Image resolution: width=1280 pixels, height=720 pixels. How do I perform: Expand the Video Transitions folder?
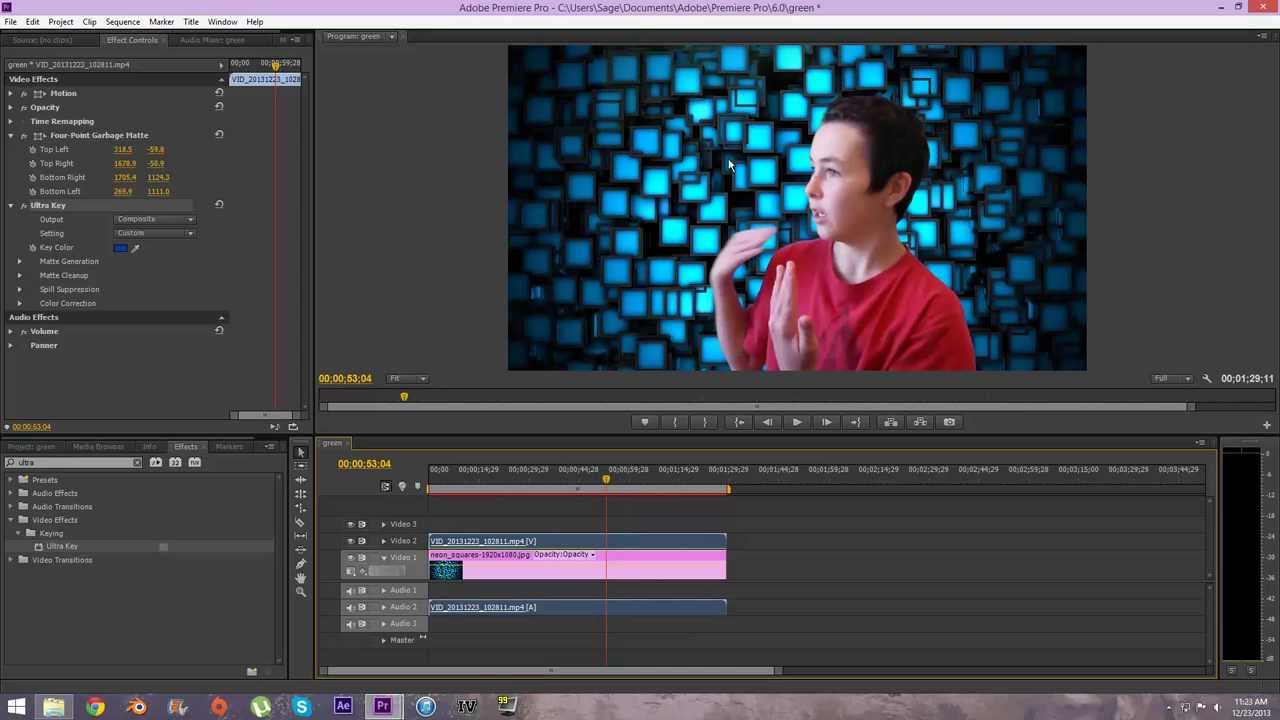(10, 560)
